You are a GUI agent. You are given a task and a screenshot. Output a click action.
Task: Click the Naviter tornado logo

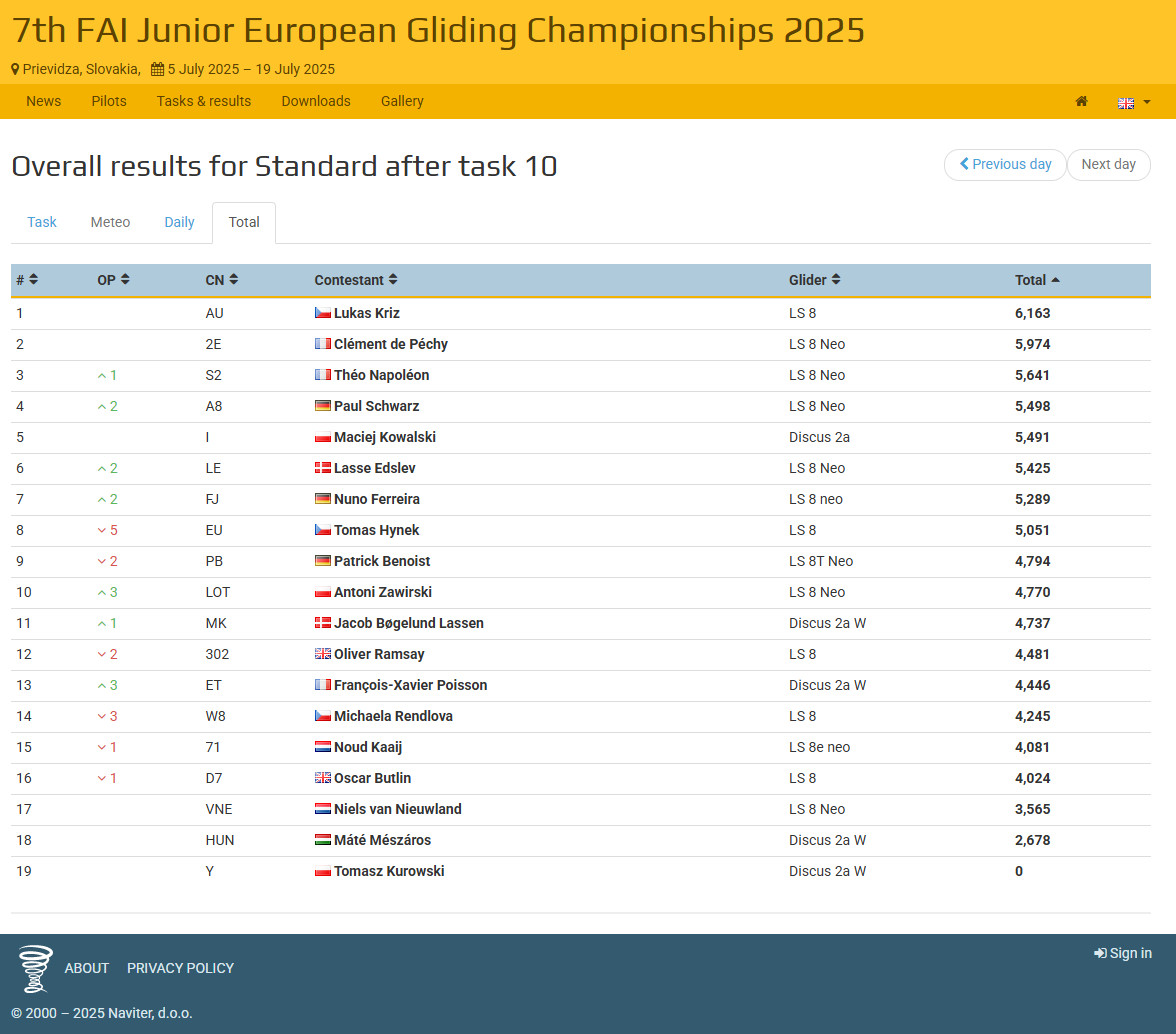[x=35, y=968]
